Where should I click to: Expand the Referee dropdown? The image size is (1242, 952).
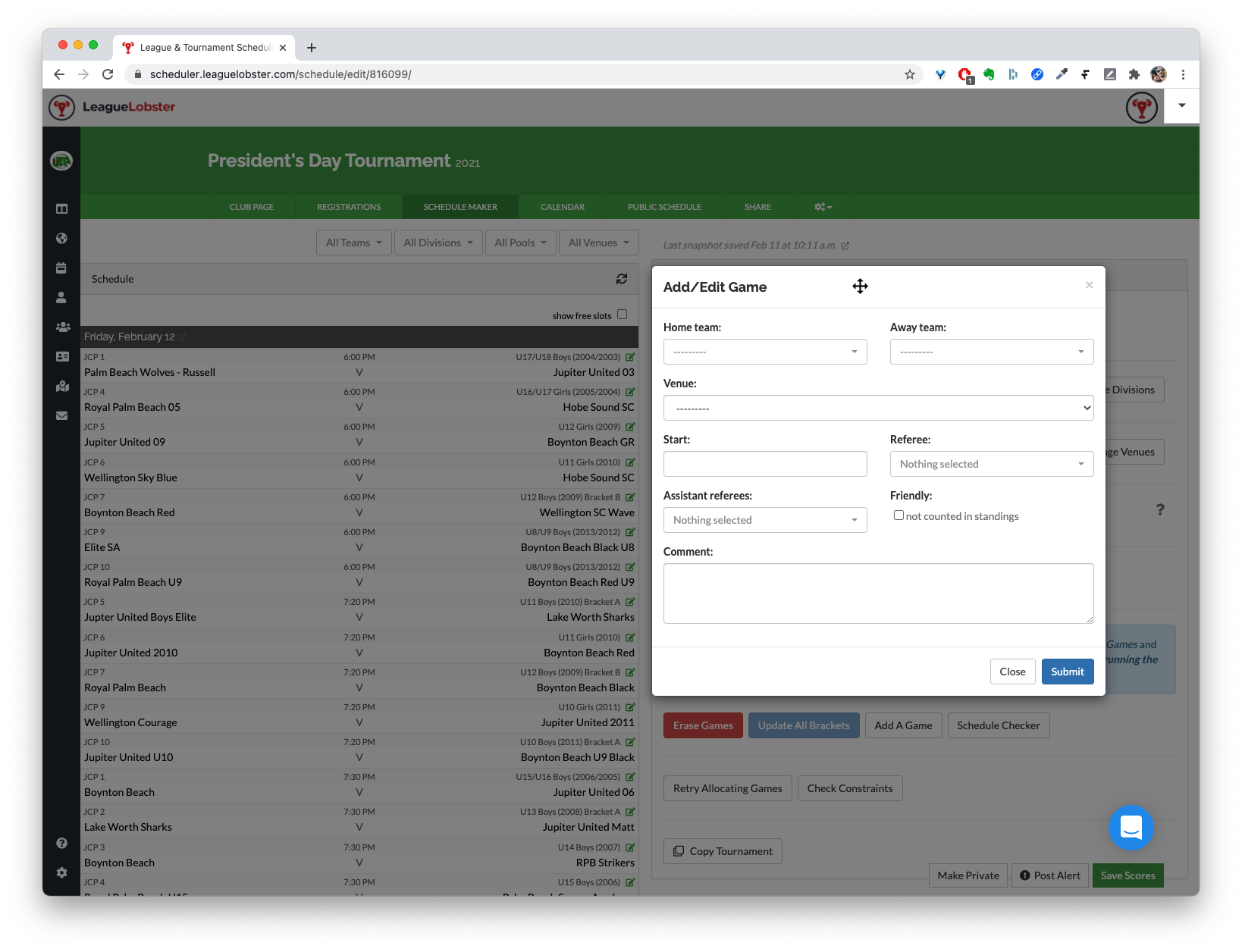coord(991,464)
